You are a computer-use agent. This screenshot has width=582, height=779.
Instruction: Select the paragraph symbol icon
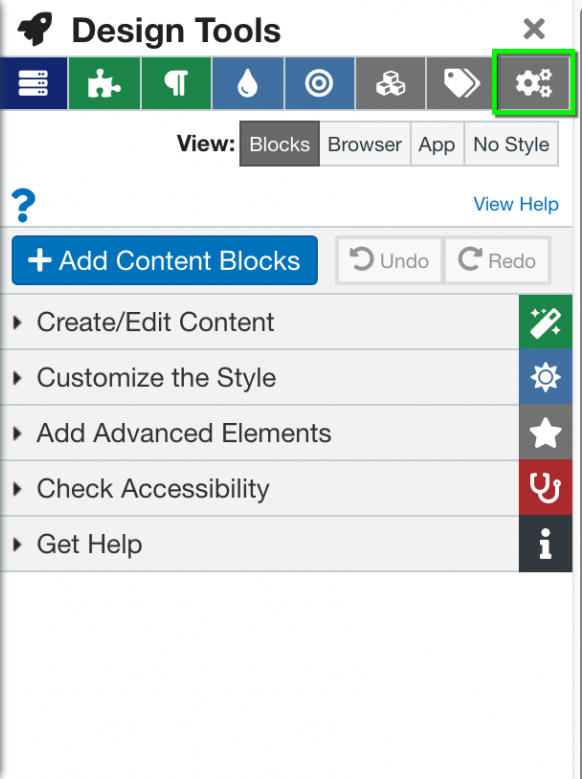(176, 83)
